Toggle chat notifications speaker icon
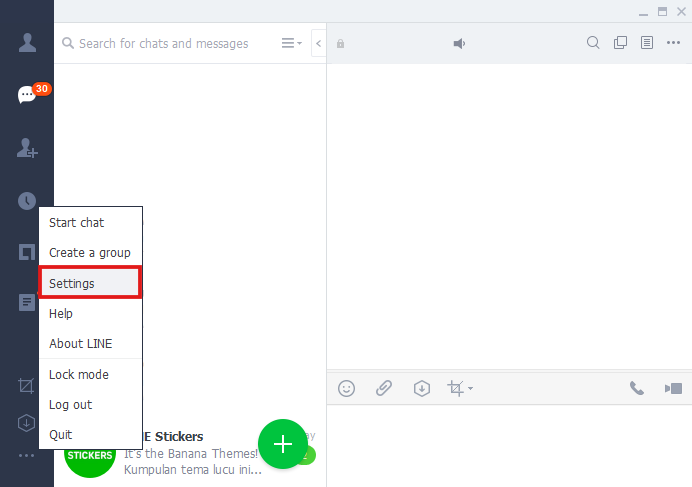The height and width of the screenshot is (487, 692). pyautogui.click(x=459, y=43)
